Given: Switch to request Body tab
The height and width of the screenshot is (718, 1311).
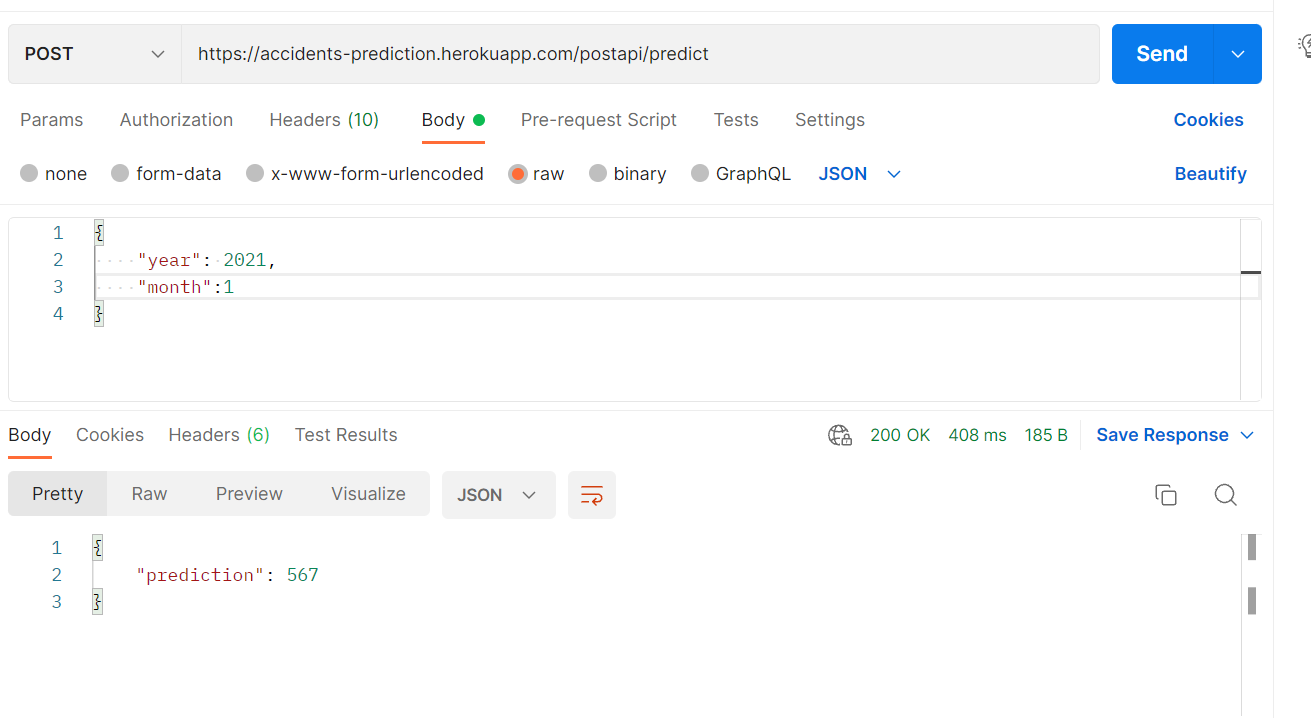Looking at the screenshot, I should 453,120.
